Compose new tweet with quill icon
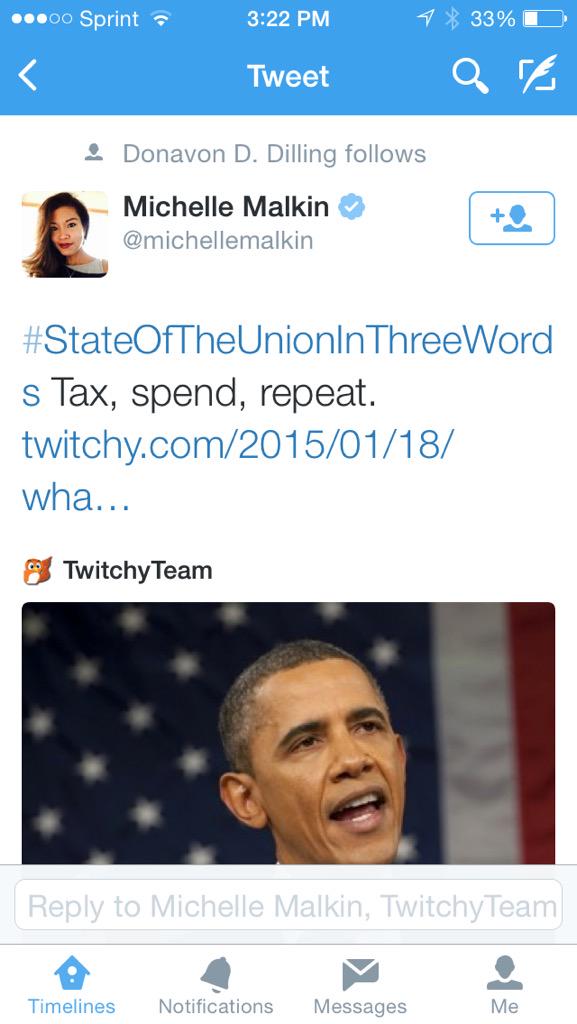This screenshot has height=1024, width=577. point(538,73)
